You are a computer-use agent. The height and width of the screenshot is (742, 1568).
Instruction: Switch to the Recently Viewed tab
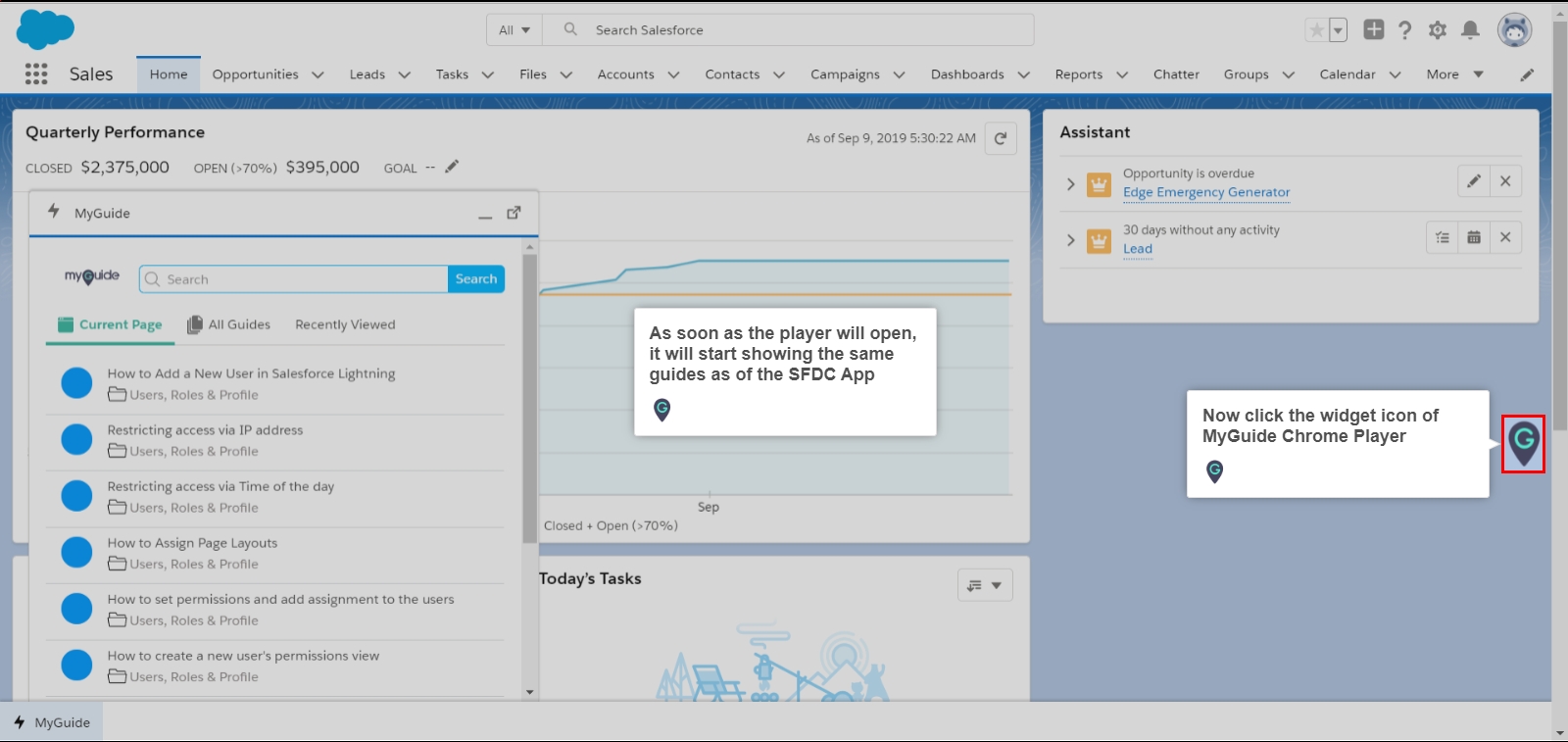(x=345, y=324)
